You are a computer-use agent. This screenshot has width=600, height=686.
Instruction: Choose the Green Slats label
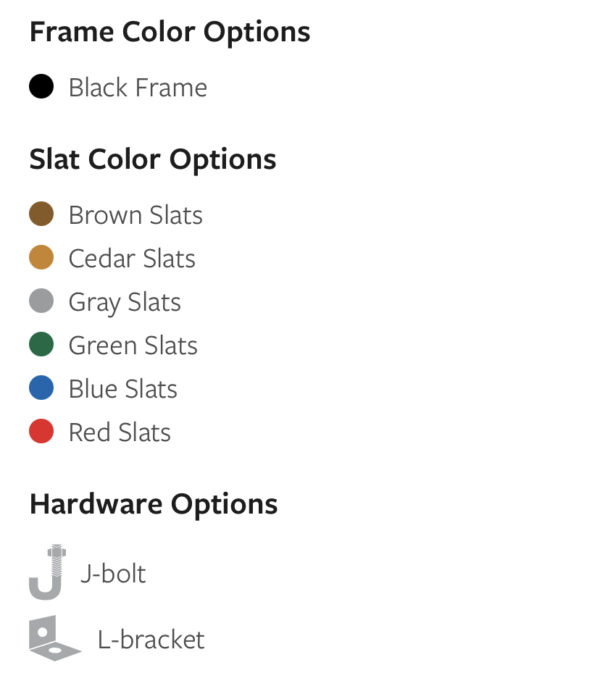(133, 346)
